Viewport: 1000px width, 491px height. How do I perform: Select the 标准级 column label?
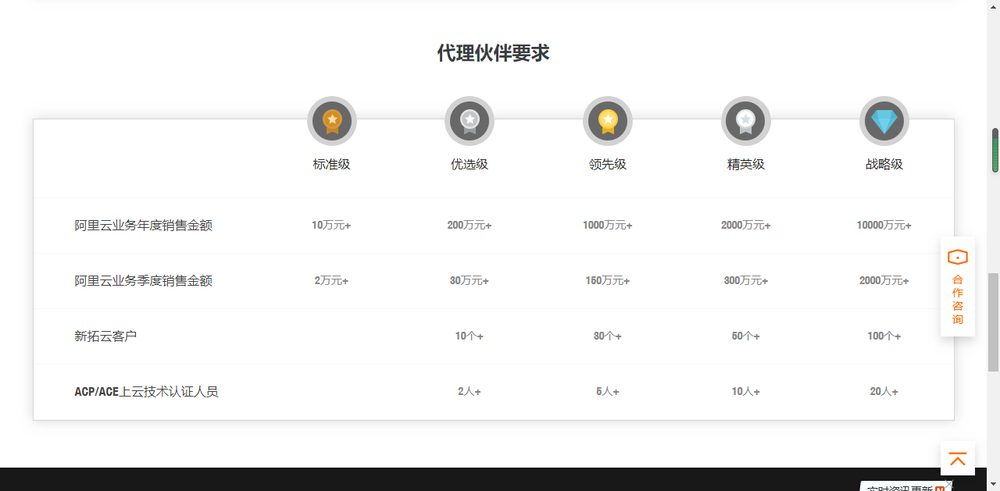click(x=332, y=165)
